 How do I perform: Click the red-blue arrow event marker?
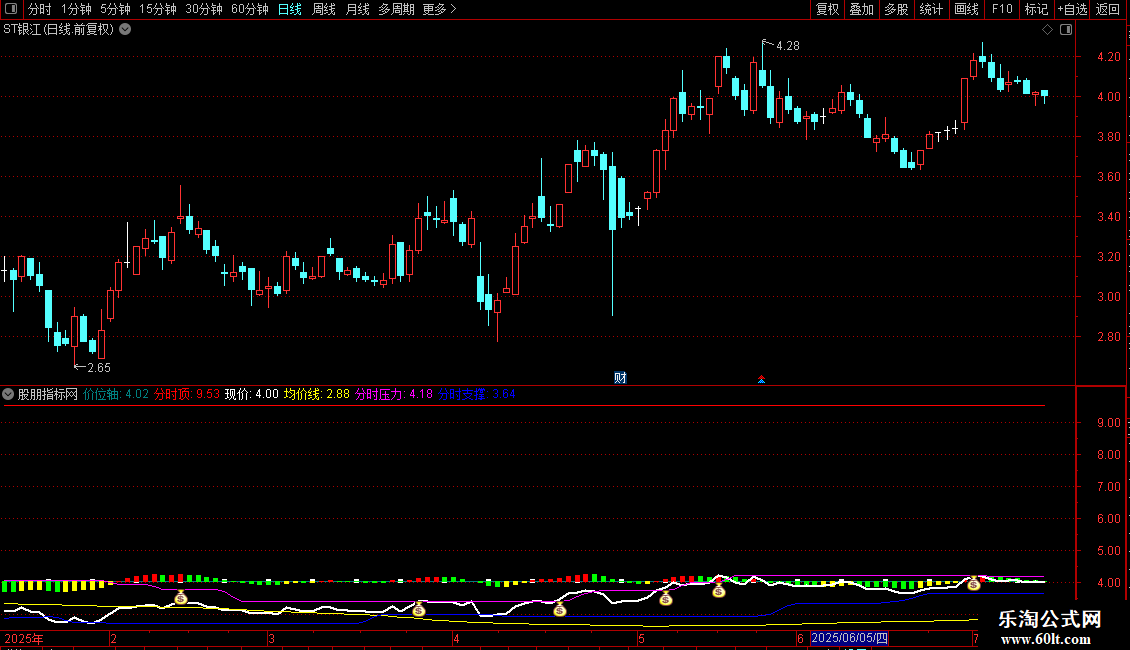pos(761,379)
